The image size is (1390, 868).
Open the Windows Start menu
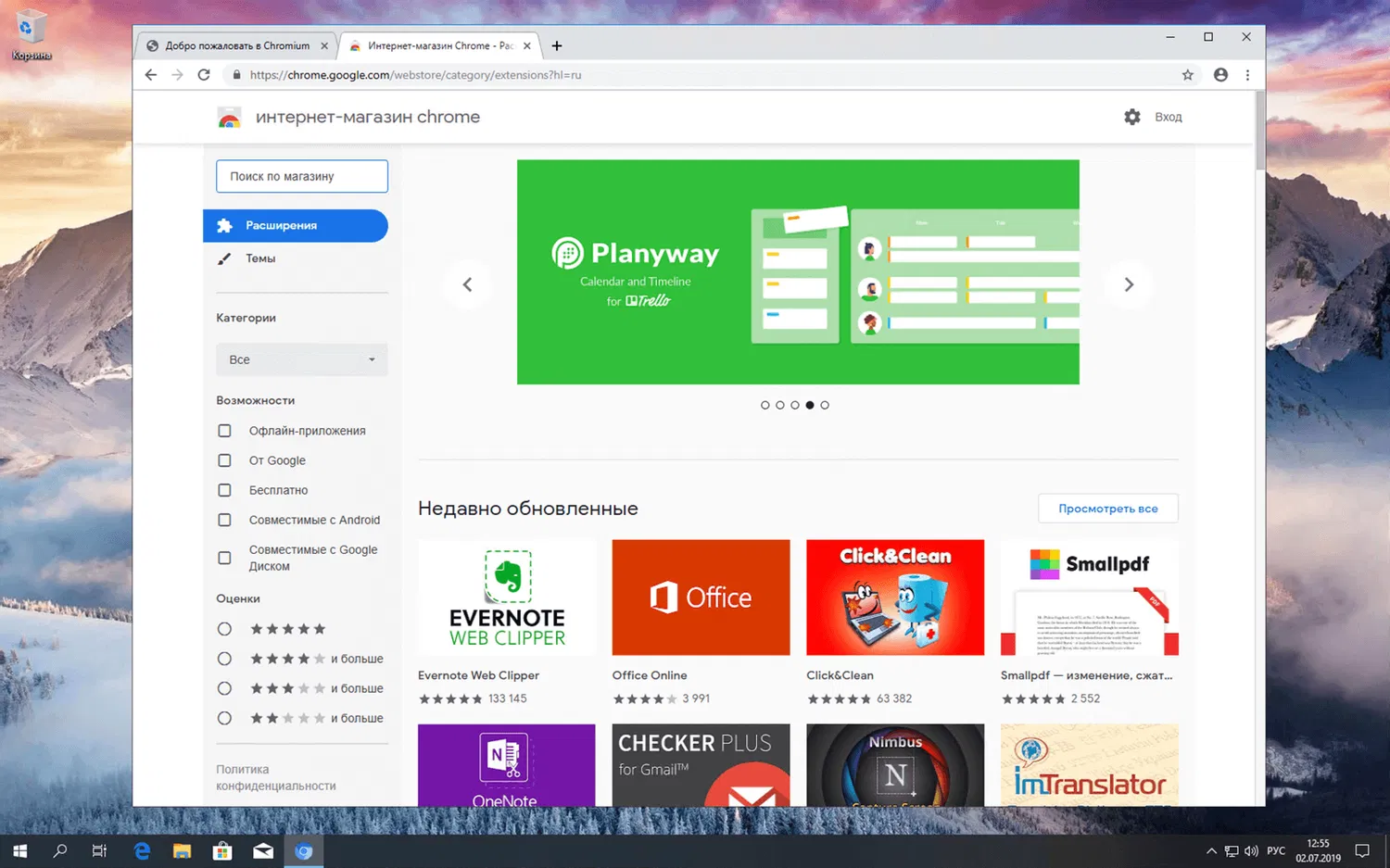click(x=20, y=850)
